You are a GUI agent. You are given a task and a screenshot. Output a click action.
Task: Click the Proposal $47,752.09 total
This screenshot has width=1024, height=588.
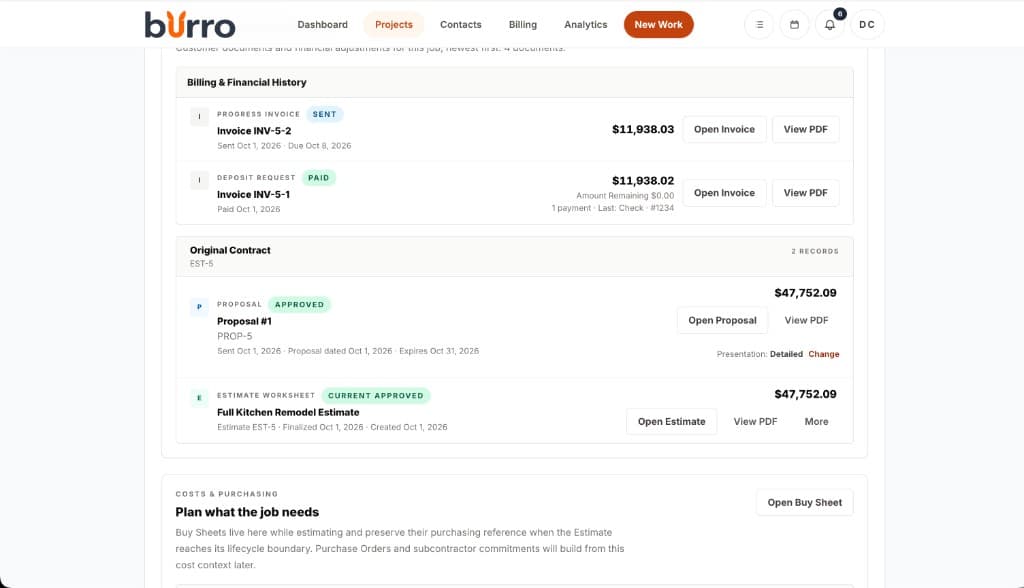[x=805, y=293]
